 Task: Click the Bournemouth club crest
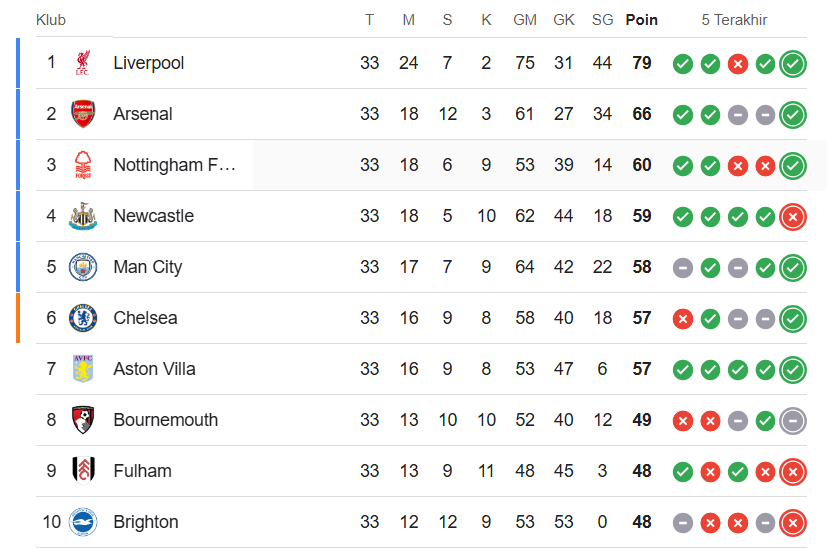pyautogui.click(x=83, y=420)
